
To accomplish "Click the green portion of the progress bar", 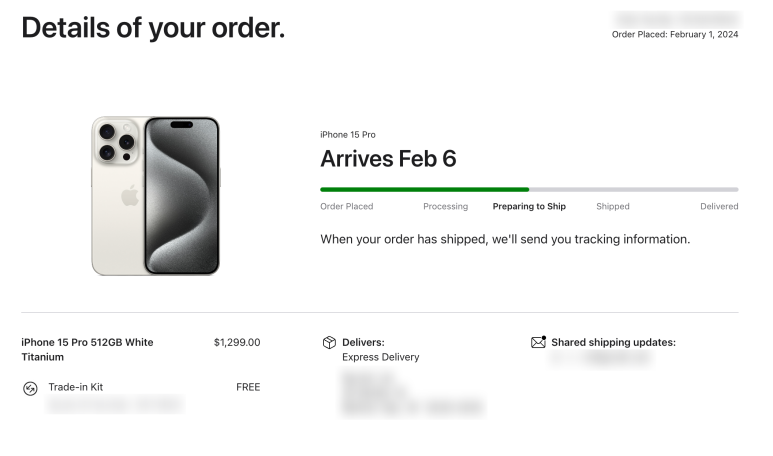I will pyautogui.click(x=424, y=189).
